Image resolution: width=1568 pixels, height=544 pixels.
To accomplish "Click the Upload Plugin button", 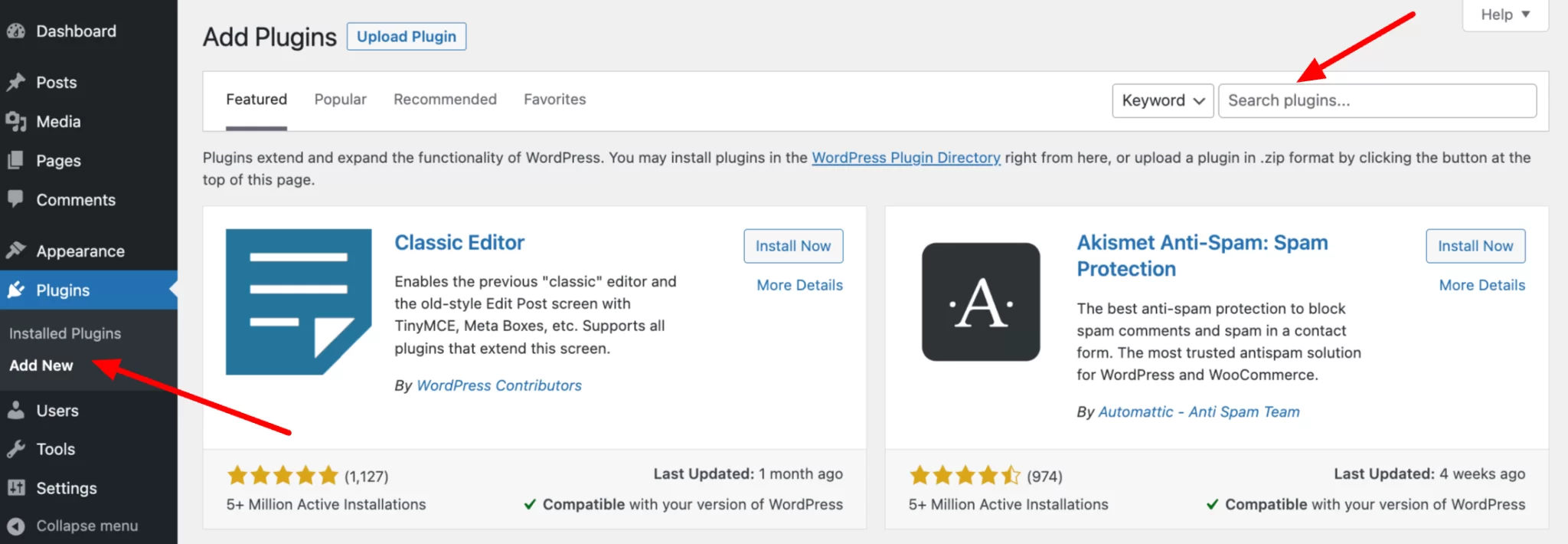I will [x=407, y=37].
